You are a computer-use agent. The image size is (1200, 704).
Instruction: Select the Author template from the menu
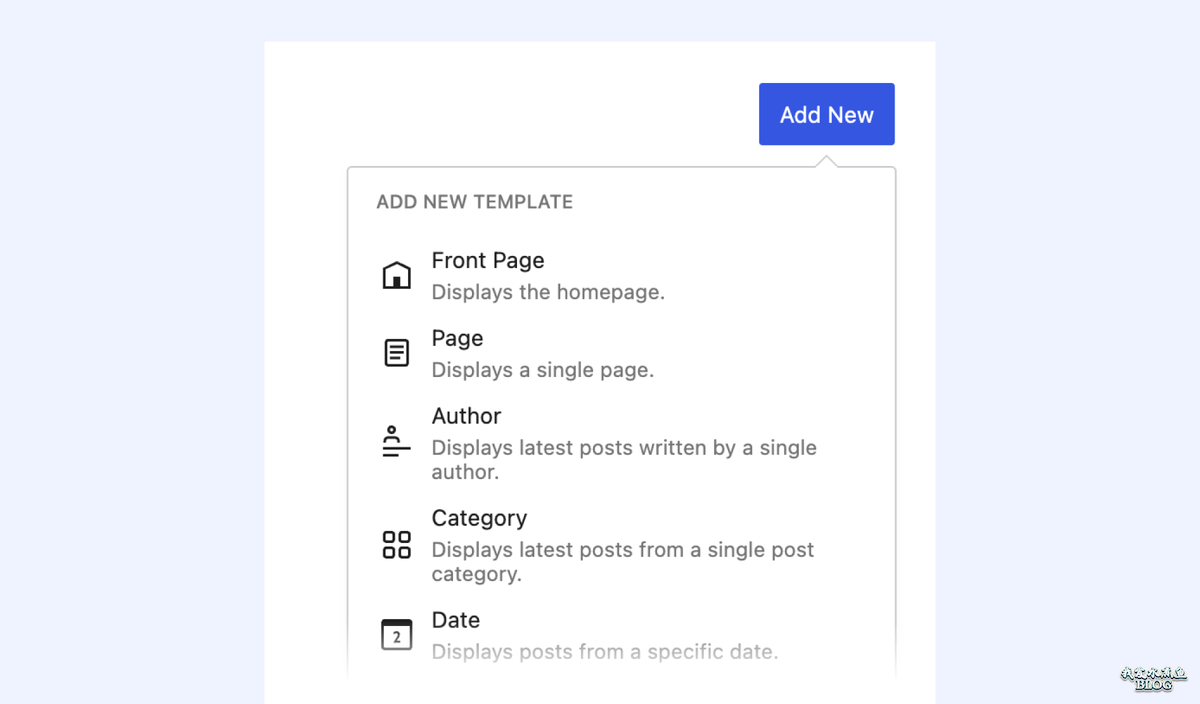coord(466,415)
